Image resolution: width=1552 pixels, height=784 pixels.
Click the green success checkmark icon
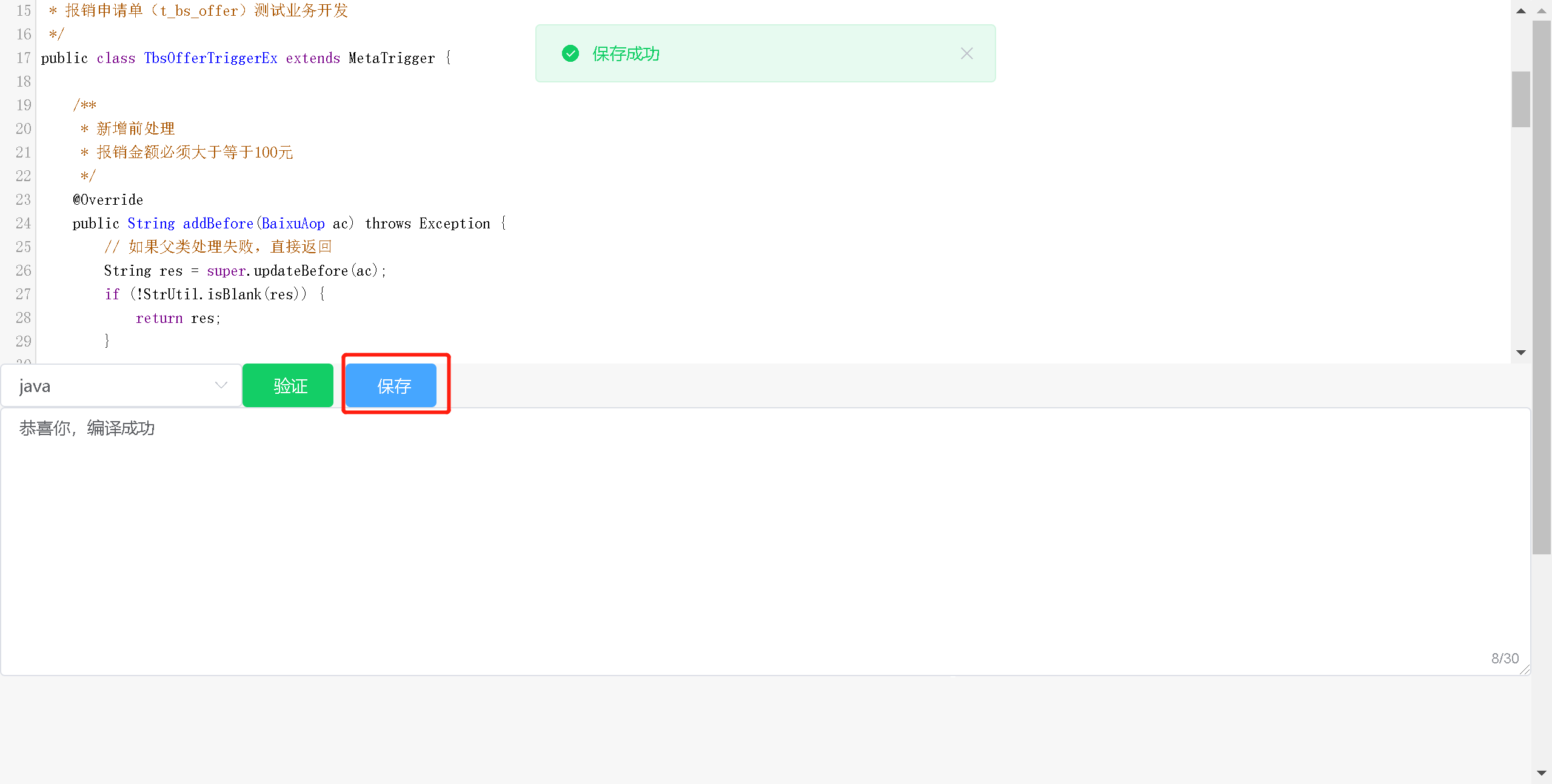click(570, 54)
